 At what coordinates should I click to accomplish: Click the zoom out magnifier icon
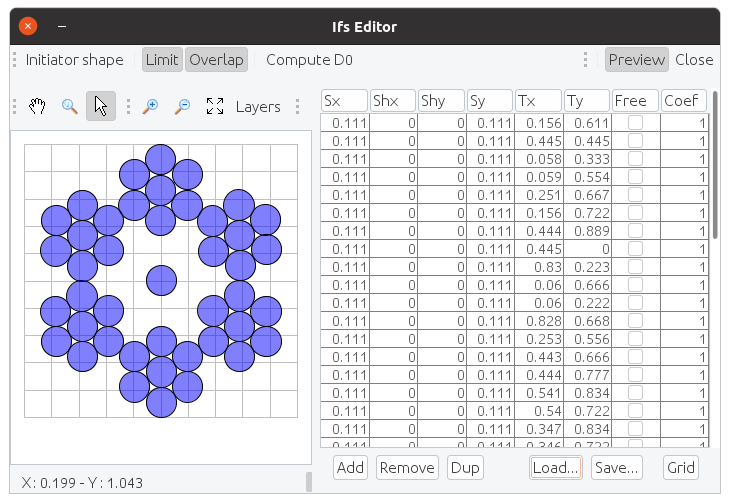tap(182, 106)
